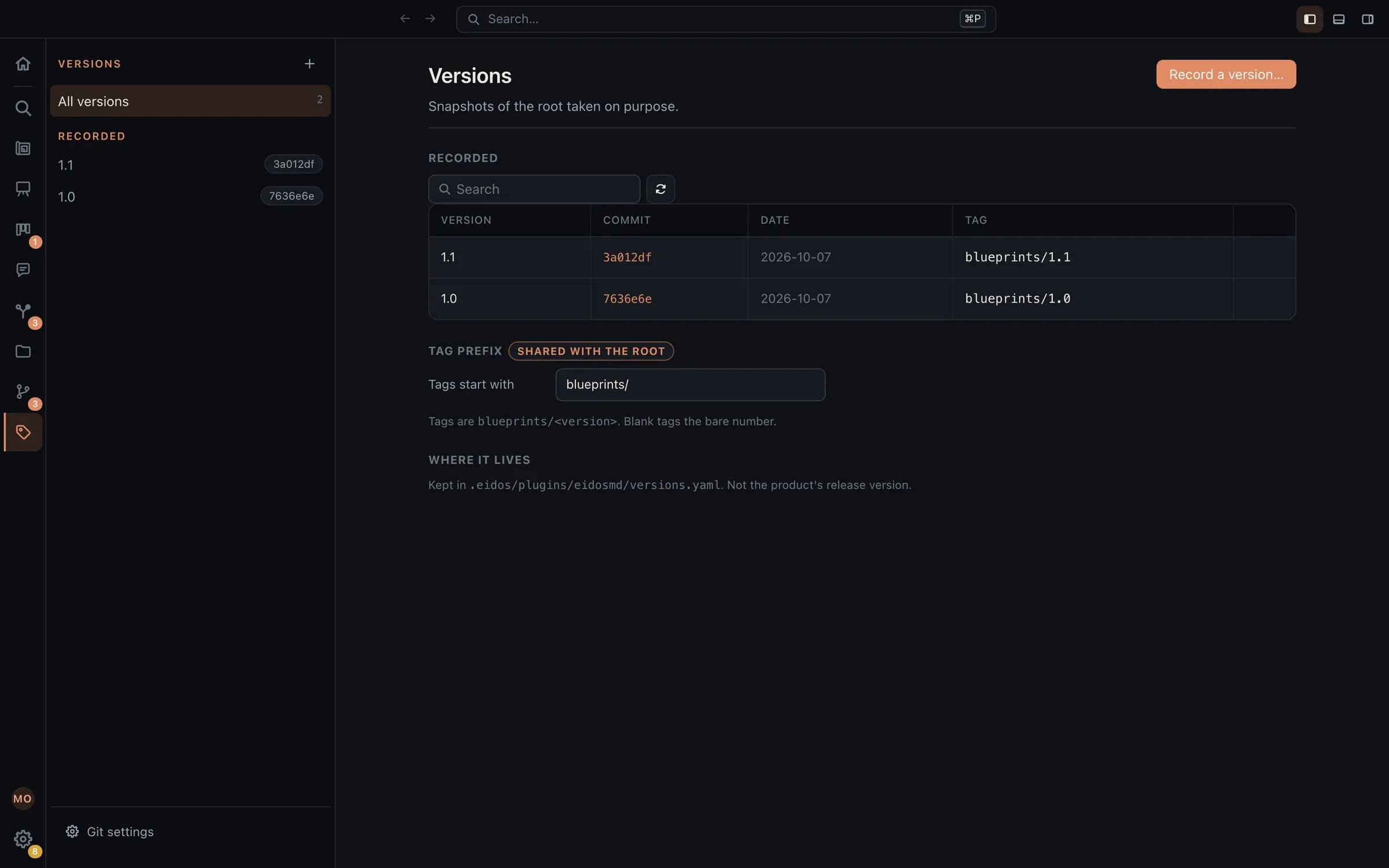Click the plus icon in Versions panel

click(310, 64)
